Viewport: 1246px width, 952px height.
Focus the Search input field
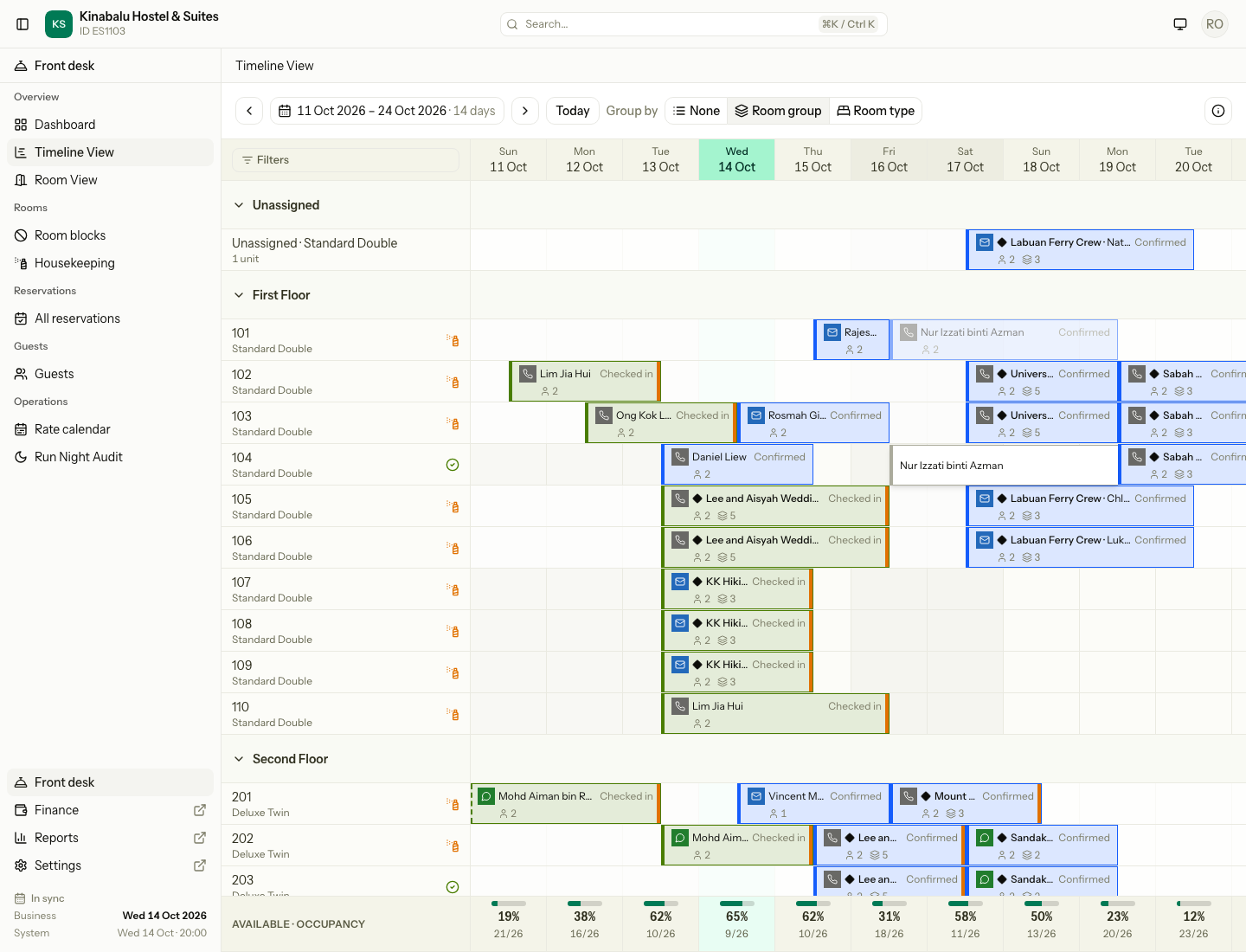coord(693,24)
